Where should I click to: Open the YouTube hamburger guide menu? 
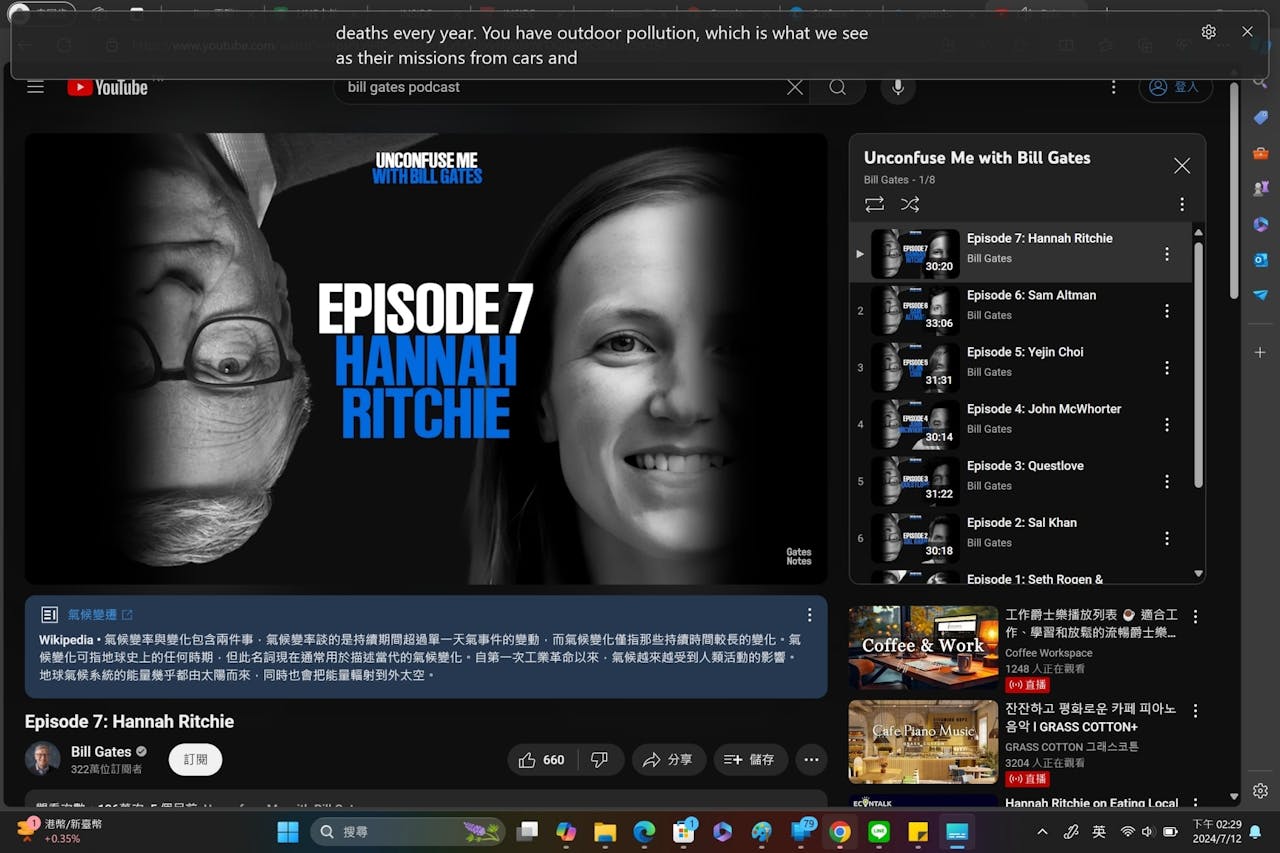pyautogui.click(x=36, y=87)
